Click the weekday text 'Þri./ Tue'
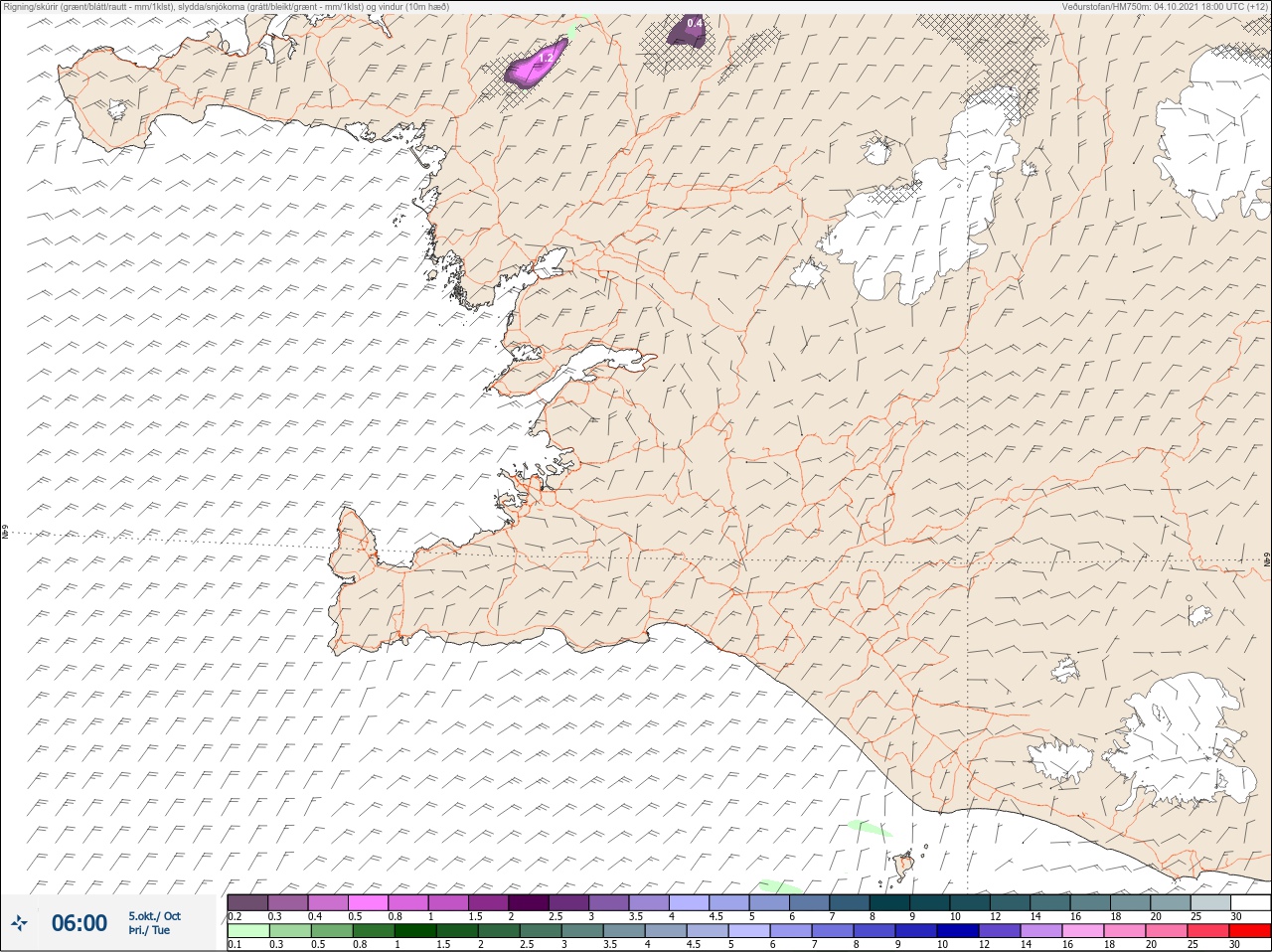 (149, 930)
